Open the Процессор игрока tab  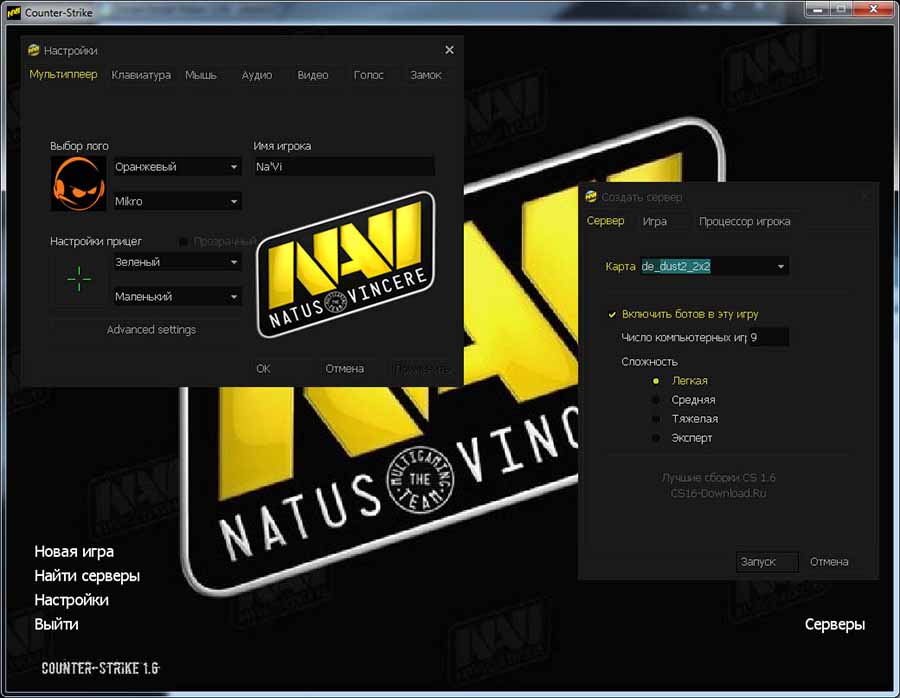click(x=744, y=221)
